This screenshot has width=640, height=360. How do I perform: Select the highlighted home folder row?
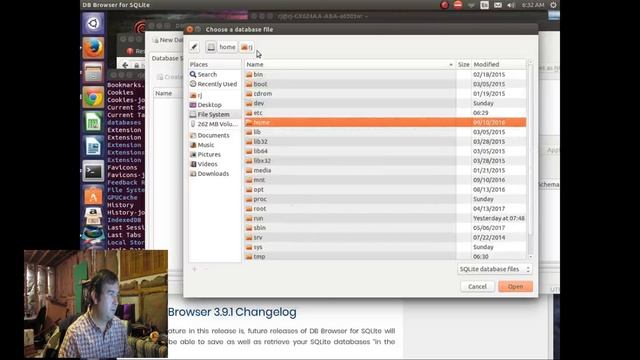[385, 122]
